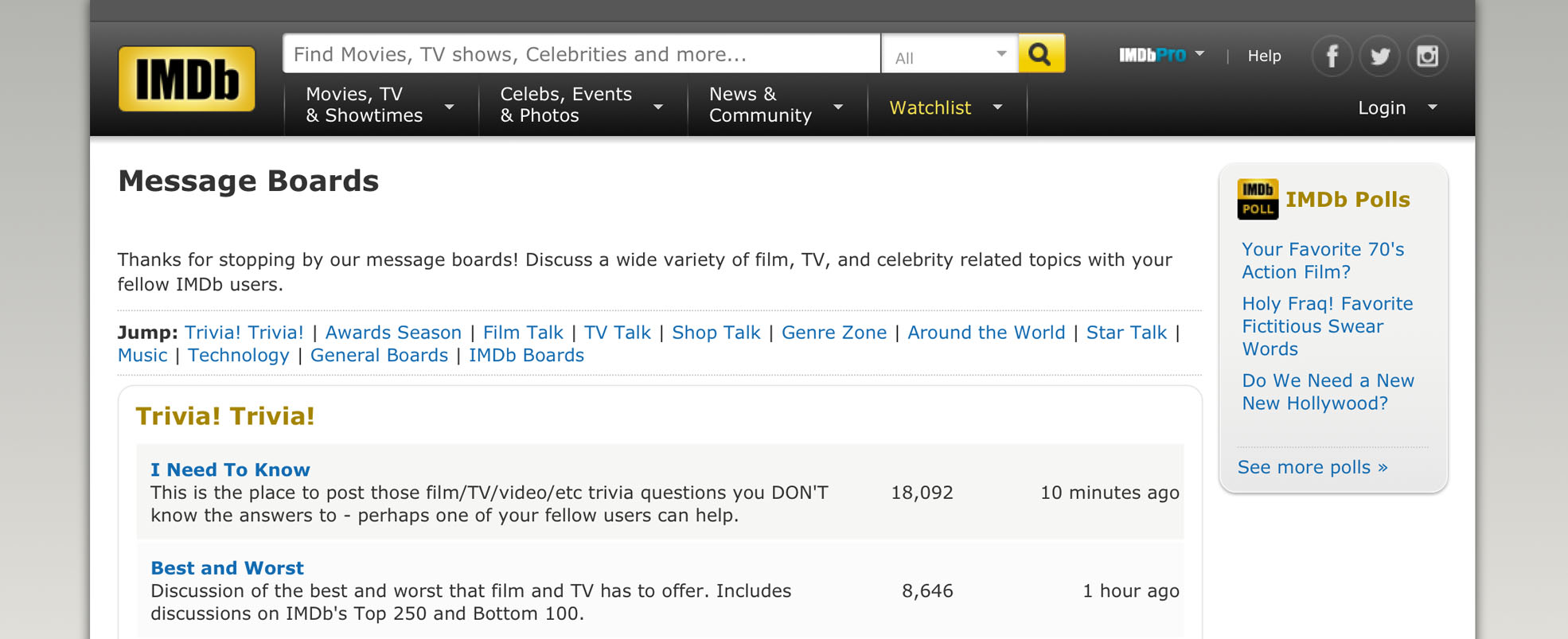Jump to Star Talk section

coord(1126,333)
